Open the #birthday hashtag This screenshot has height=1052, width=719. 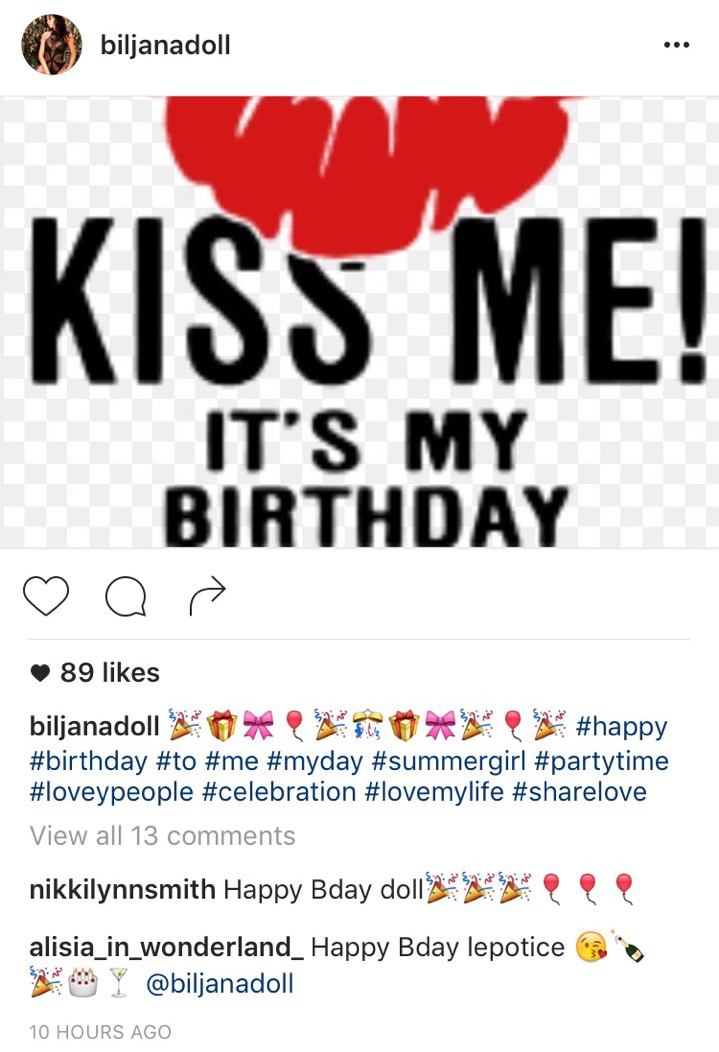click(89, 761)
